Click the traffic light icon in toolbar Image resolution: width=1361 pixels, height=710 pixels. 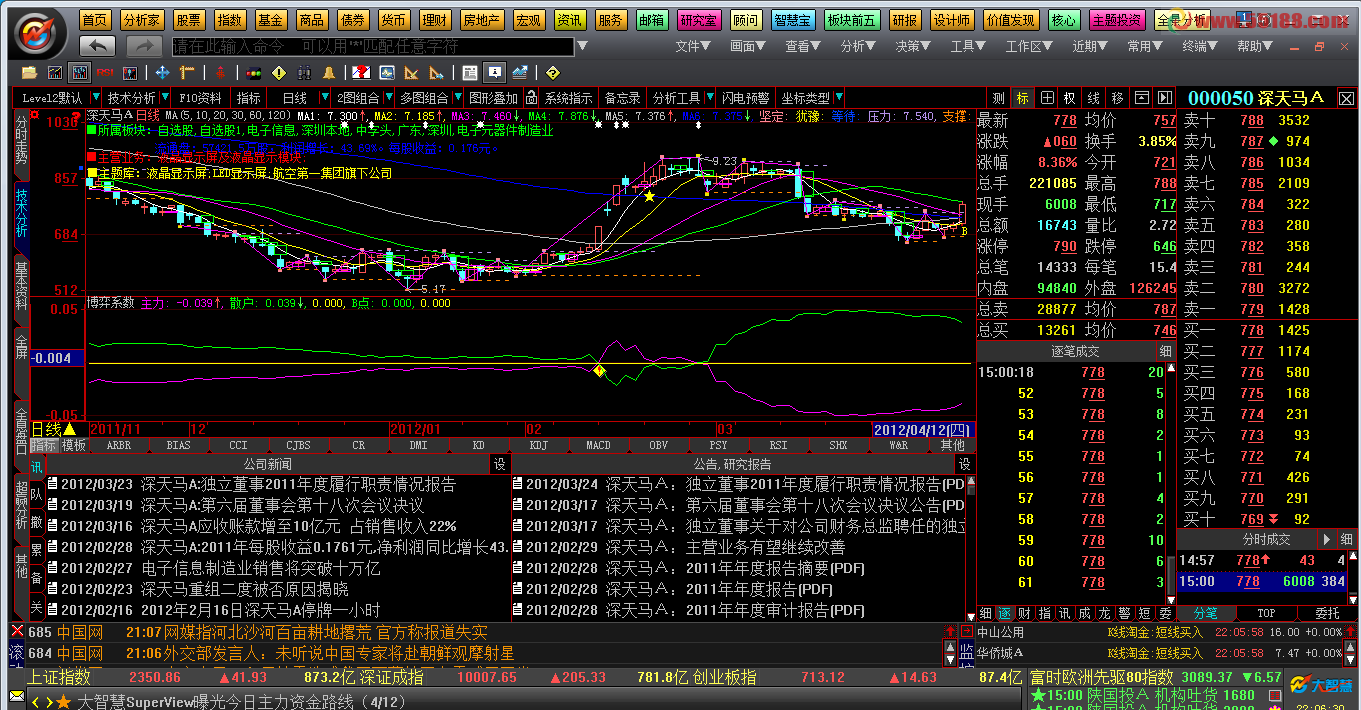(x=254, y=73)
